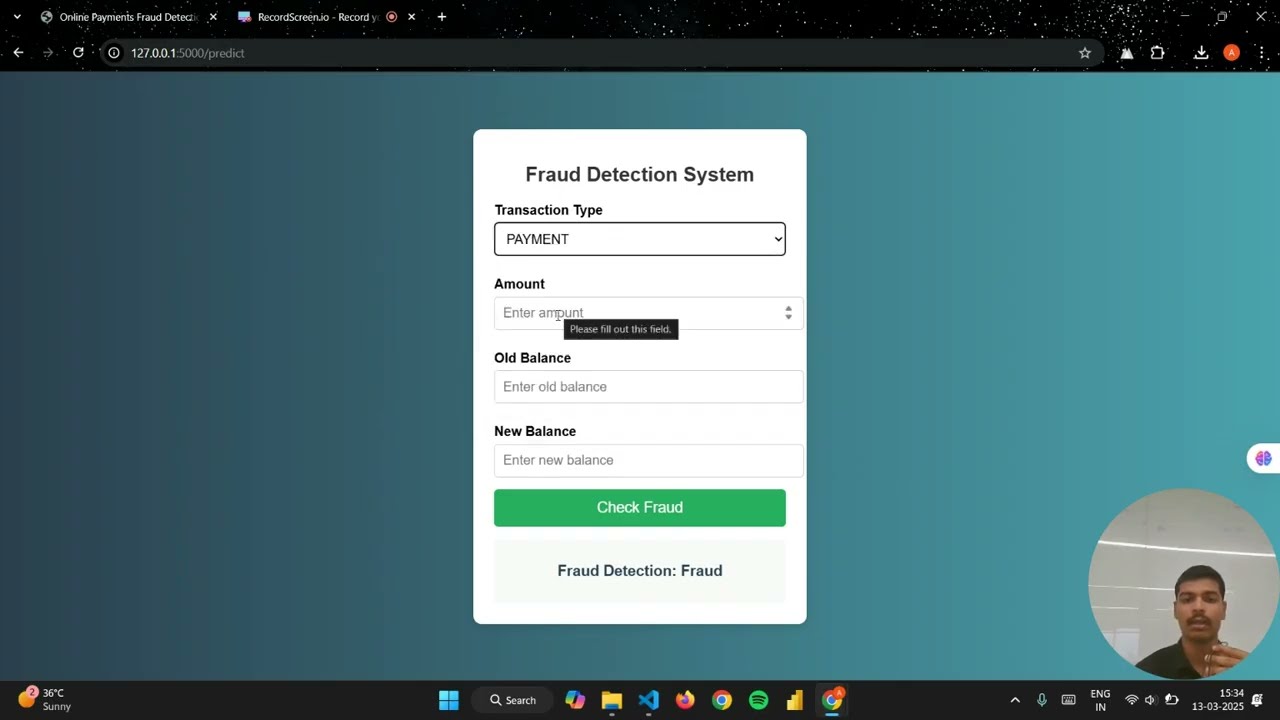Click the 'Fraud Detection System' heading

pos(639,174)
